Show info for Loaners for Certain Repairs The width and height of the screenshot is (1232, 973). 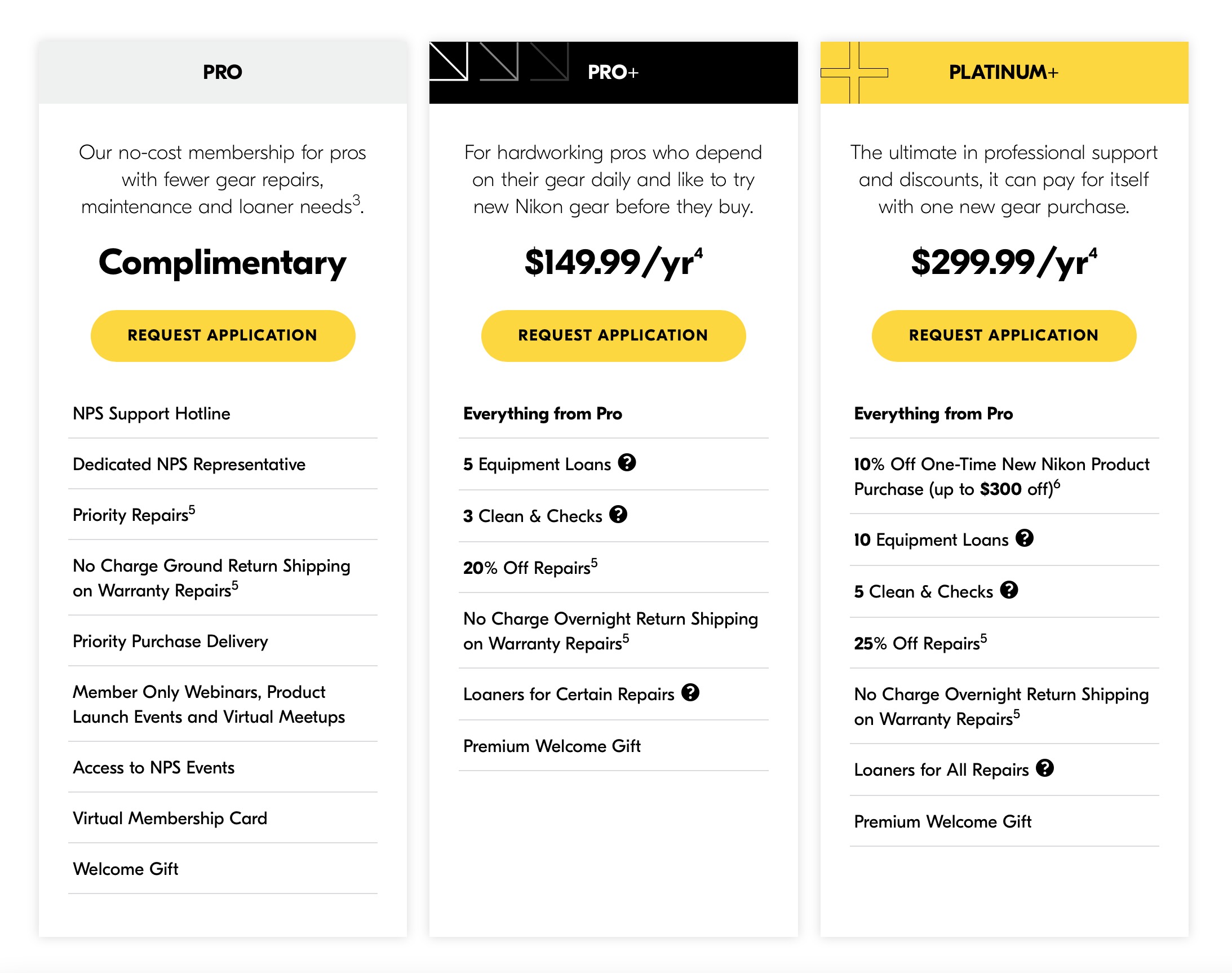click(x=690, y=693)
